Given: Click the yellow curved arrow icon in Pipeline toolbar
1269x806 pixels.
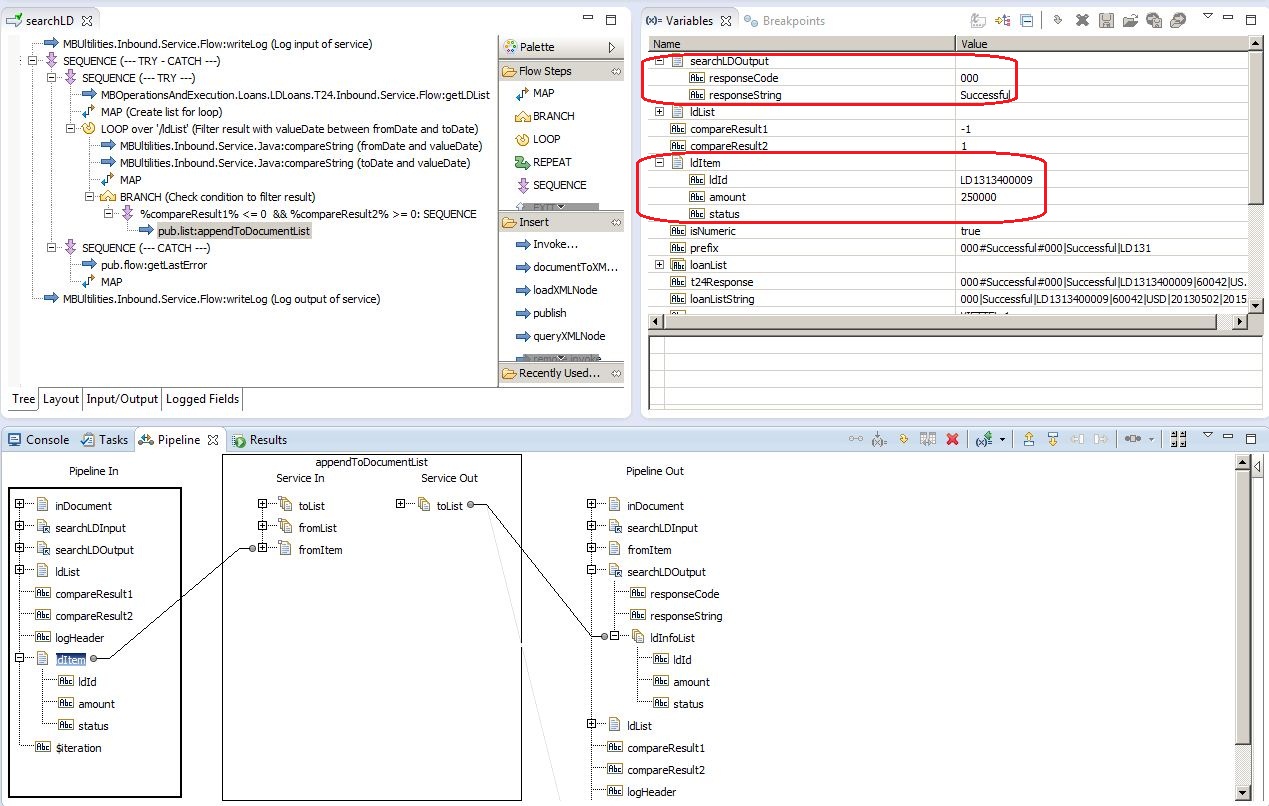Looking at the screenshot, I should click(x=904, y=439).
